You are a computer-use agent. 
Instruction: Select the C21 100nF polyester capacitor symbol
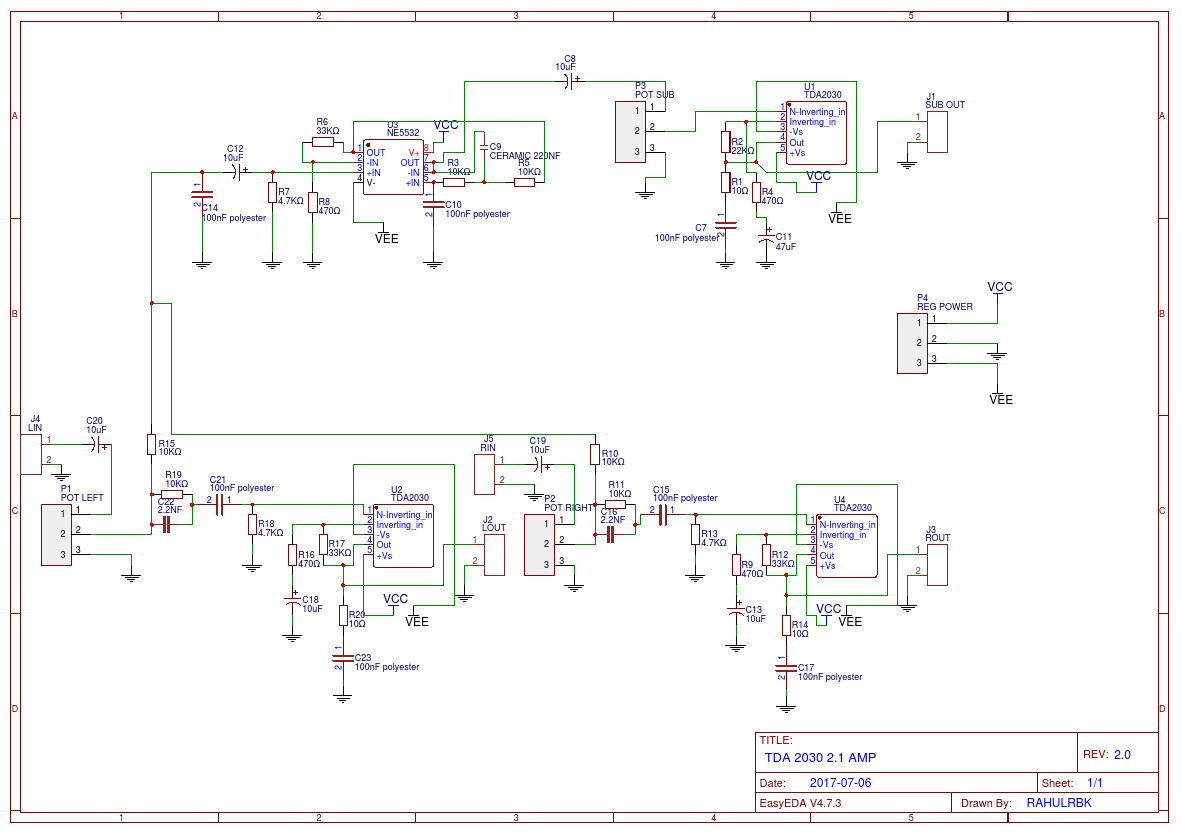pos(219,505)
